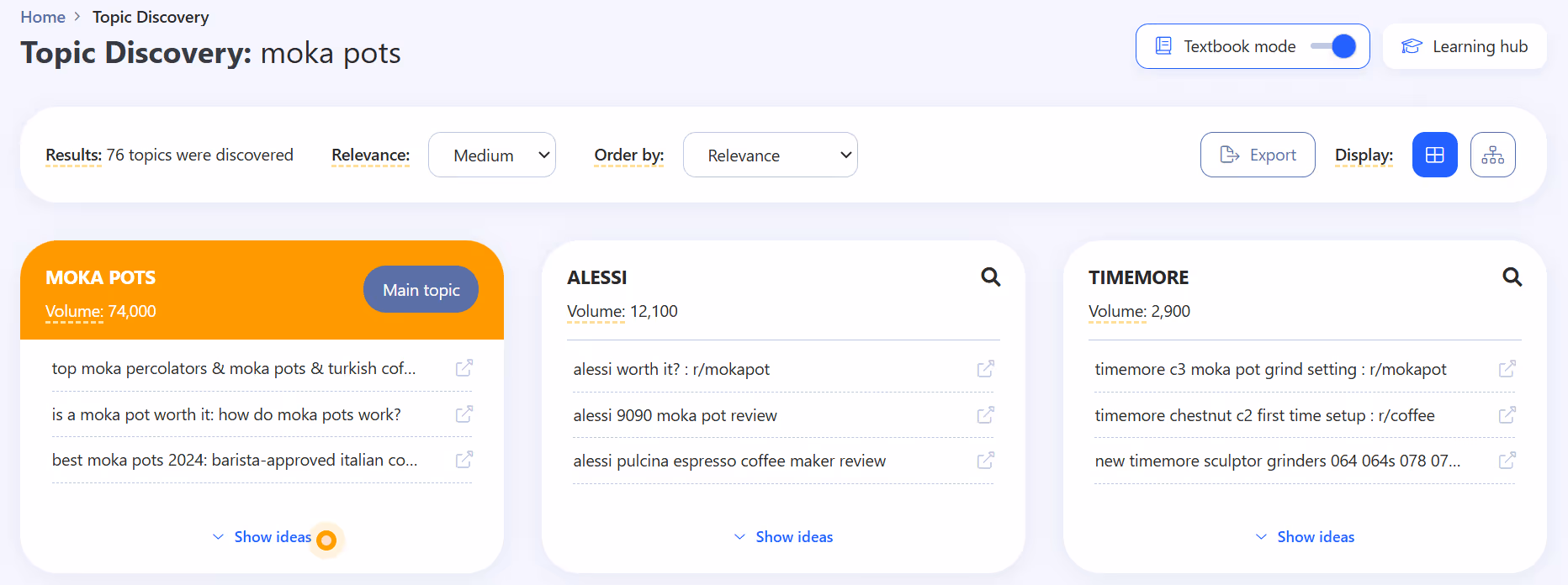Search the TIMEMORE topic magnifier icon
The width and height of the screenshot is (1568, 585).
pyautogui.click(x=1512, y=277)
